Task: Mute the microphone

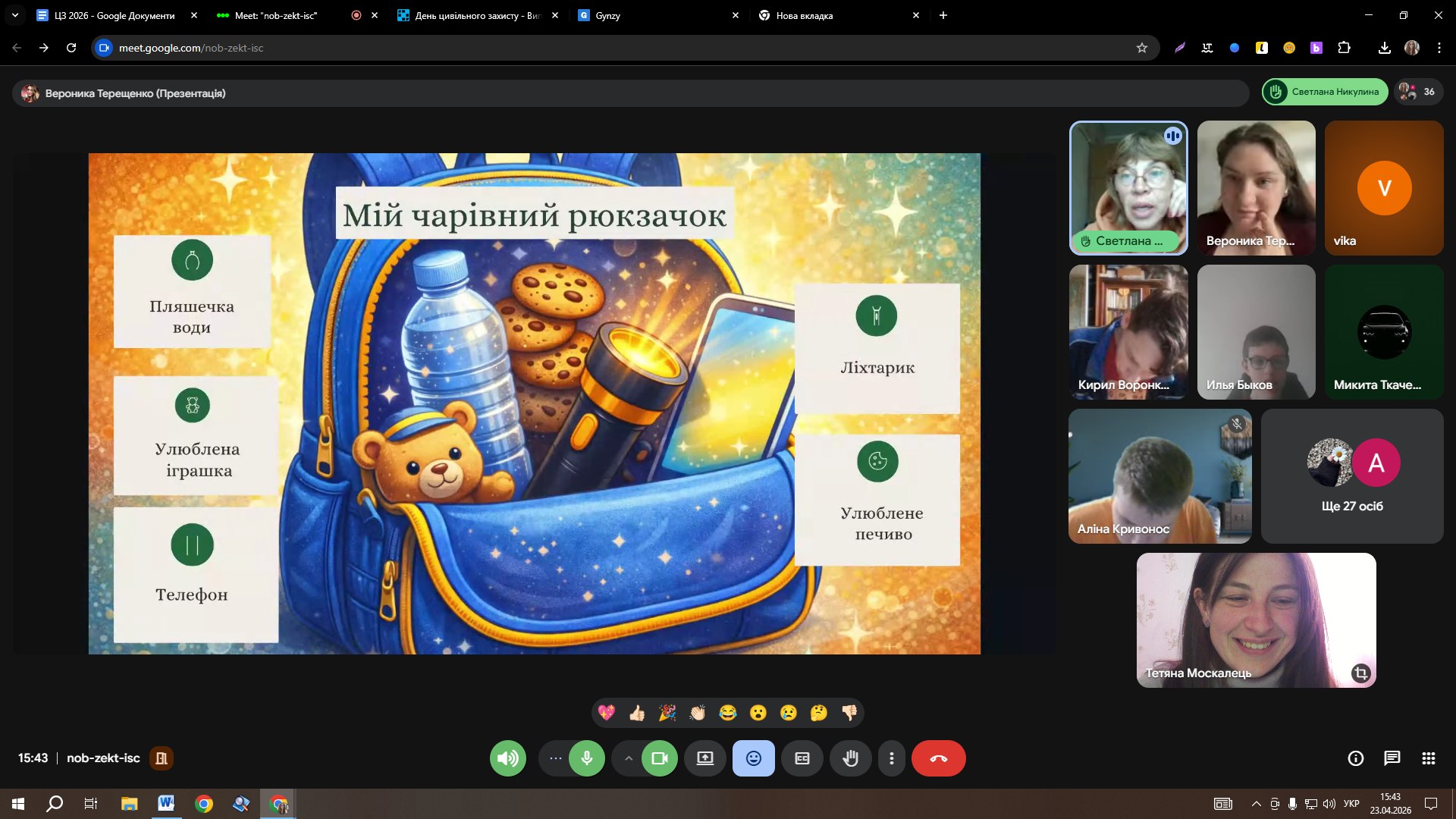Action: [586, 758]
